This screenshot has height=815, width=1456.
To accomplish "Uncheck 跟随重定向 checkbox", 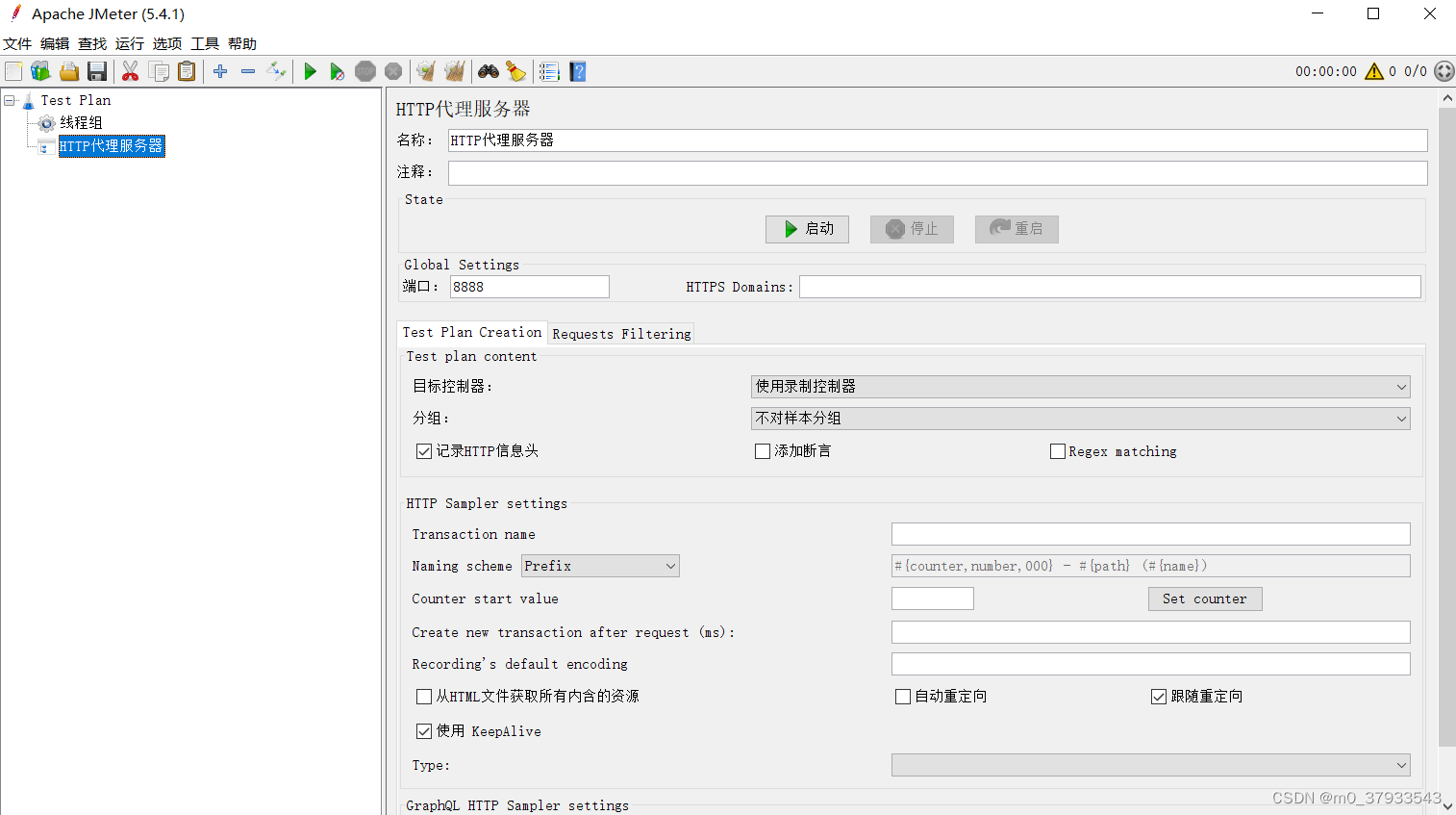I will click(1159, 697).
